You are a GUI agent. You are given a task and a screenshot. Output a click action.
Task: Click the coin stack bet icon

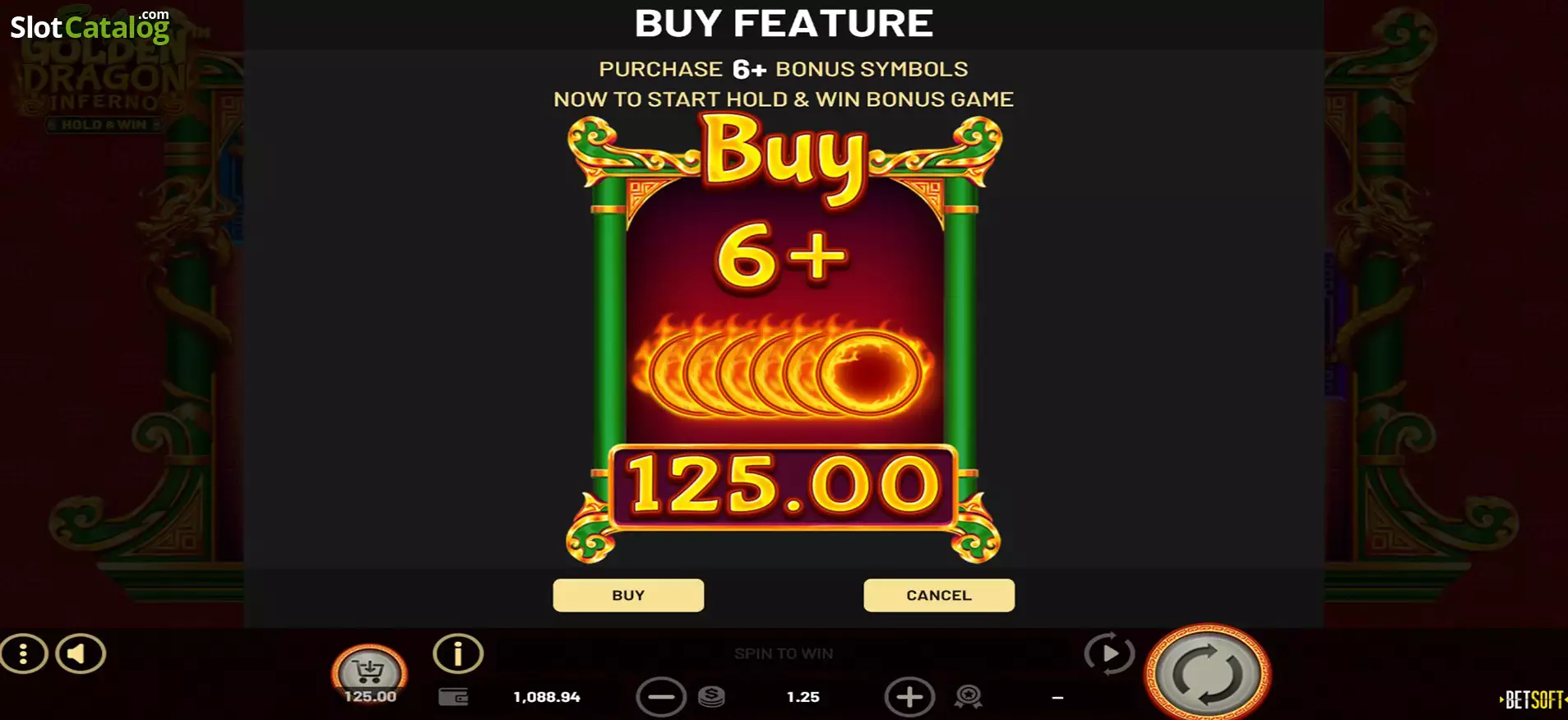(x=711, y=697)
